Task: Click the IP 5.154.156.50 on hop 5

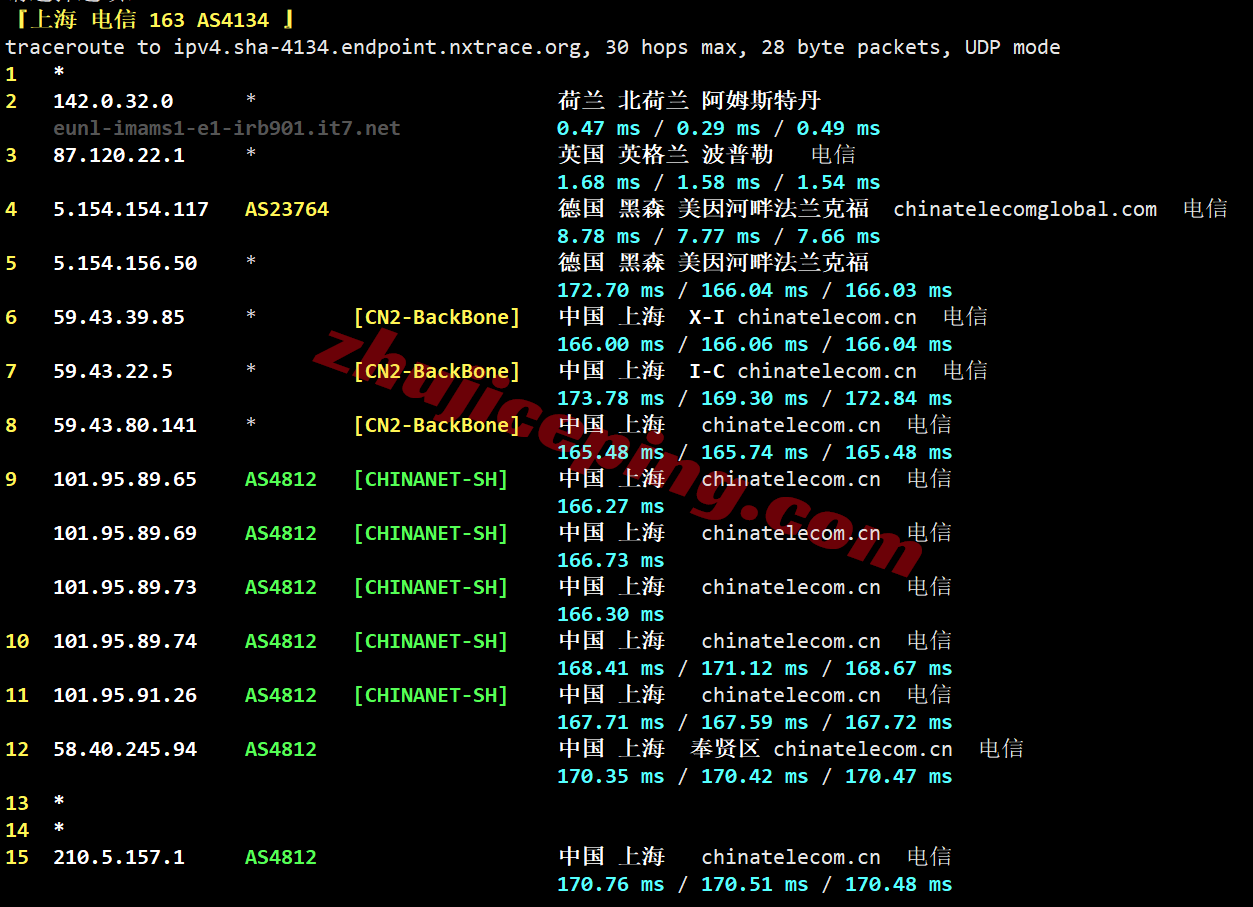Action: pyautogui.click(x=125, y=263)
